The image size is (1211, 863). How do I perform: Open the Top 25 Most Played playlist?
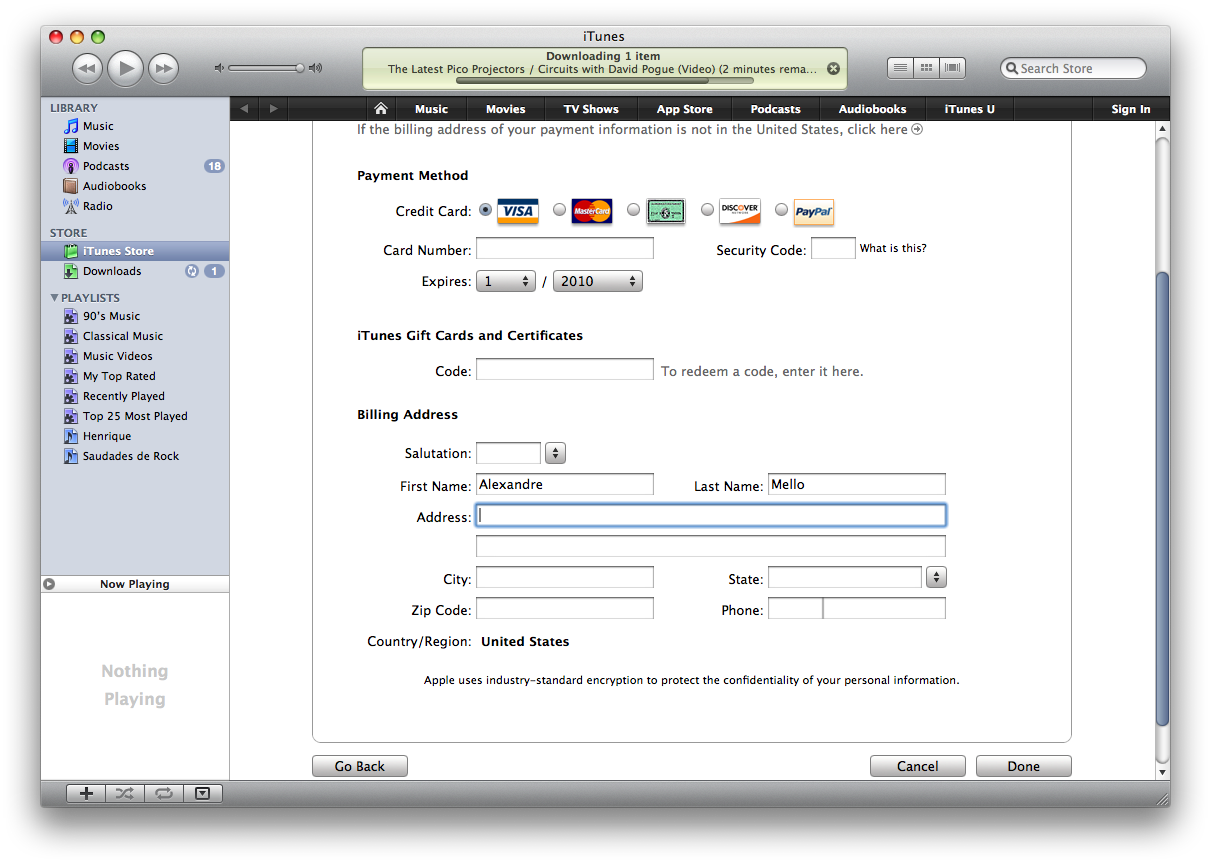[x=135, y=416]
